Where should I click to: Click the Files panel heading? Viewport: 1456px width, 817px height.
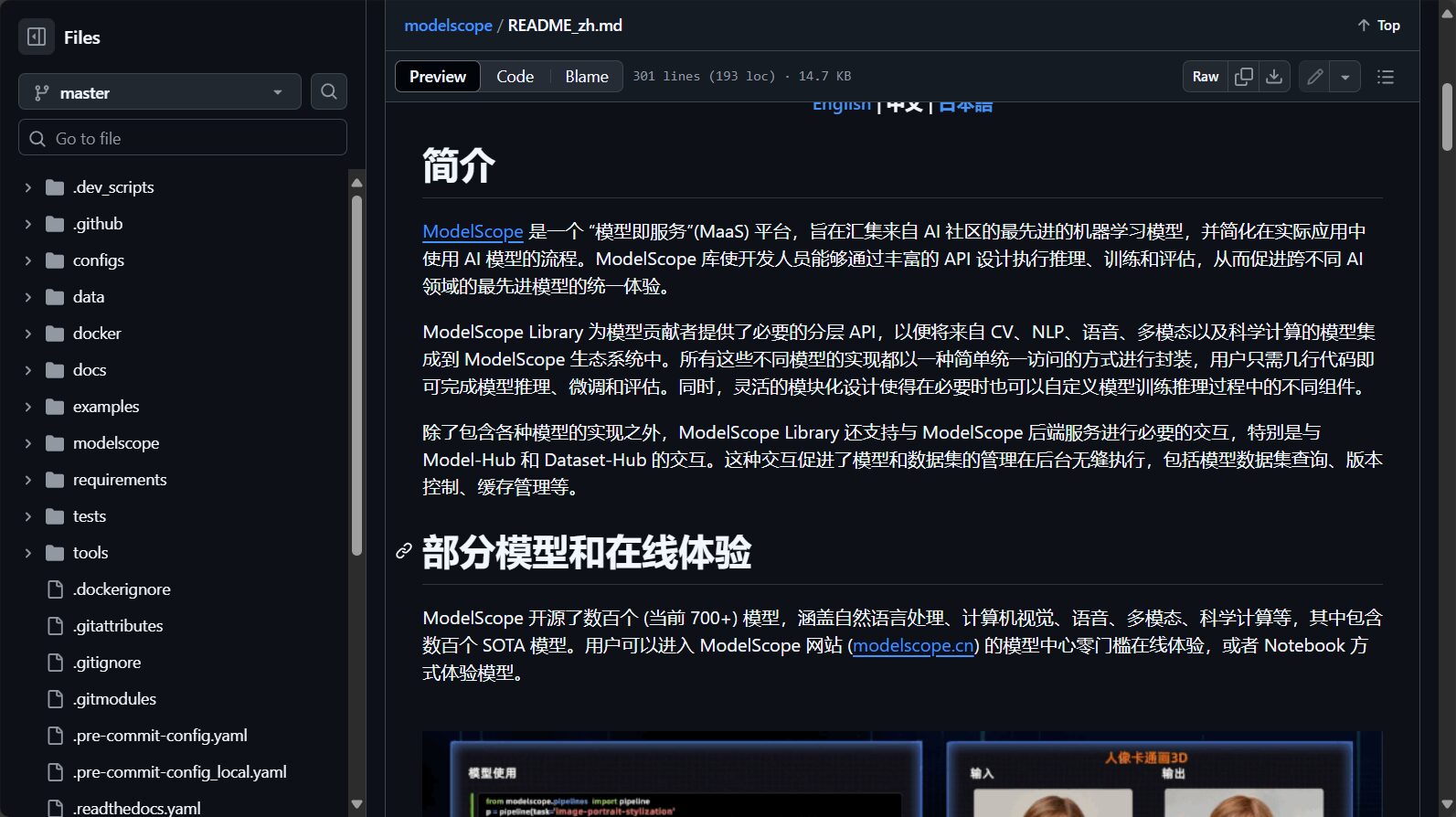coord(82,37)
